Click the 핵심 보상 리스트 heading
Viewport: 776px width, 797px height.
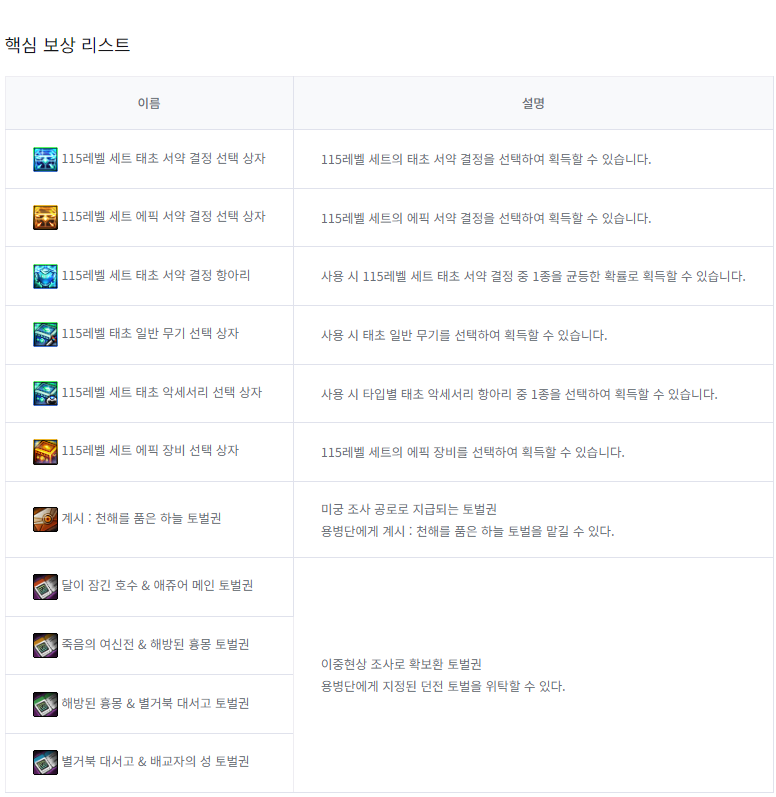pyautogui.click(x=67, y=45)
